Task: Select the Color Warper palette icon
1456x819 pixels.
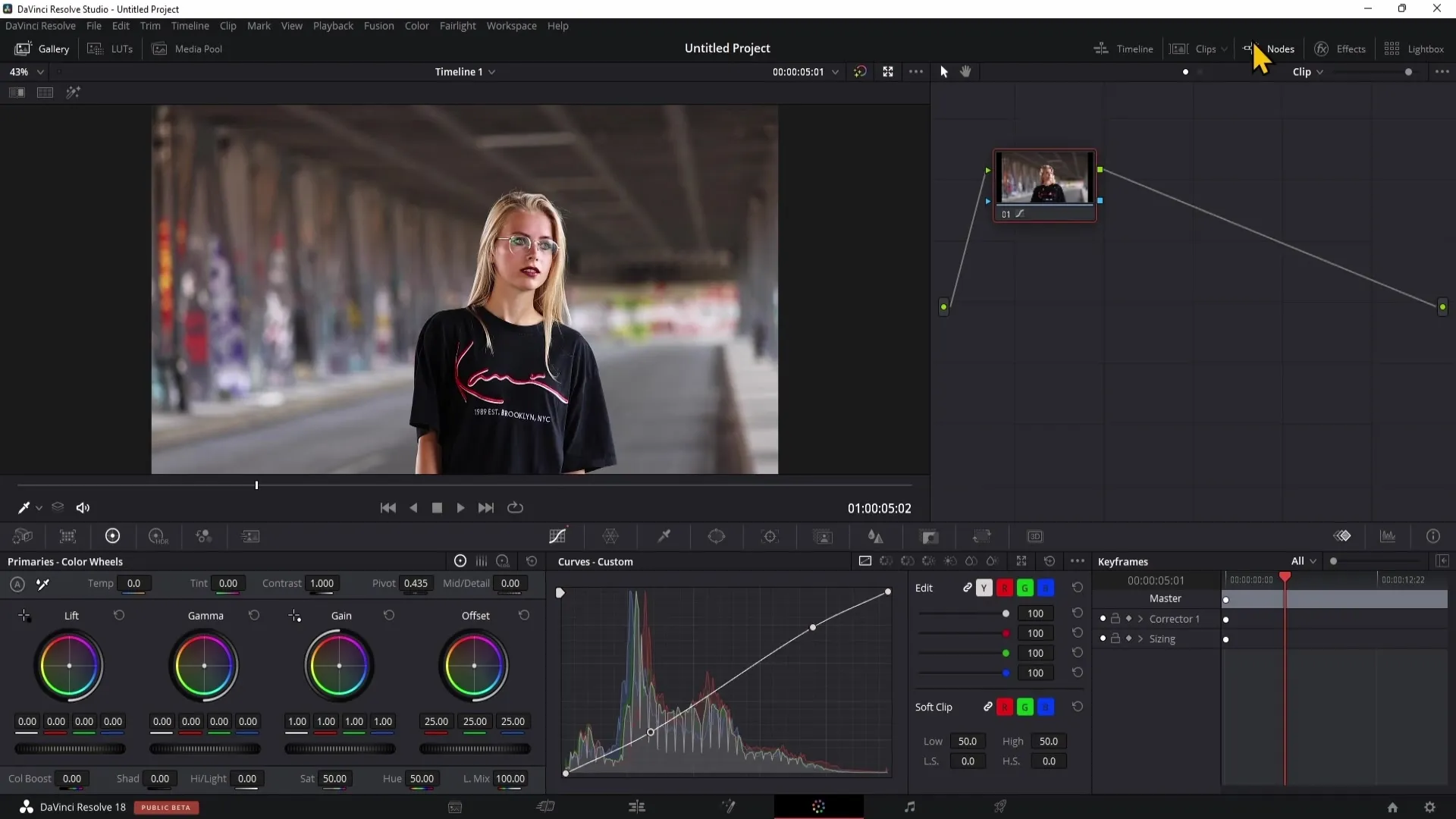Action: click(x=610, y=536)
